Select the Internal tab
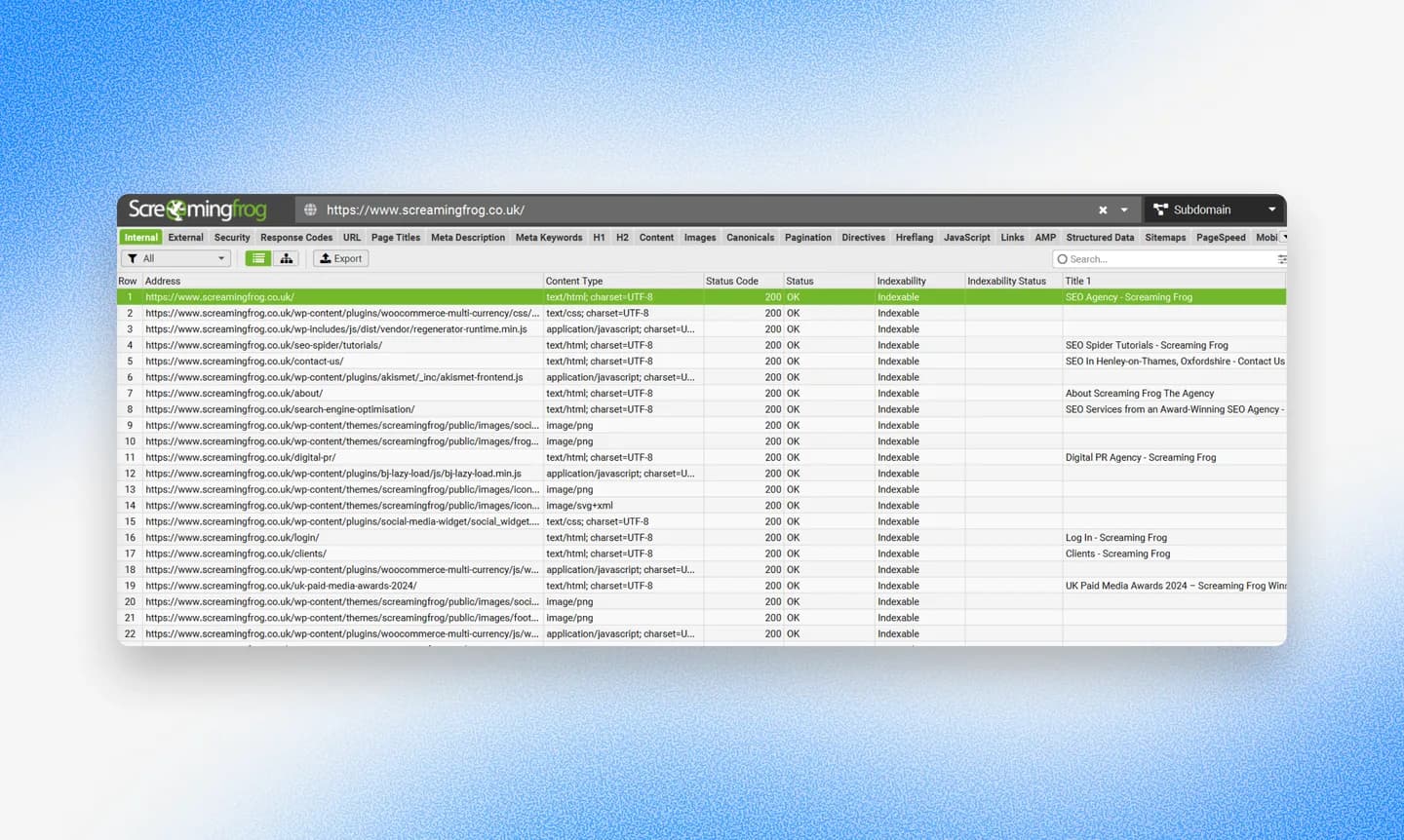 click(x=140, y=237)
